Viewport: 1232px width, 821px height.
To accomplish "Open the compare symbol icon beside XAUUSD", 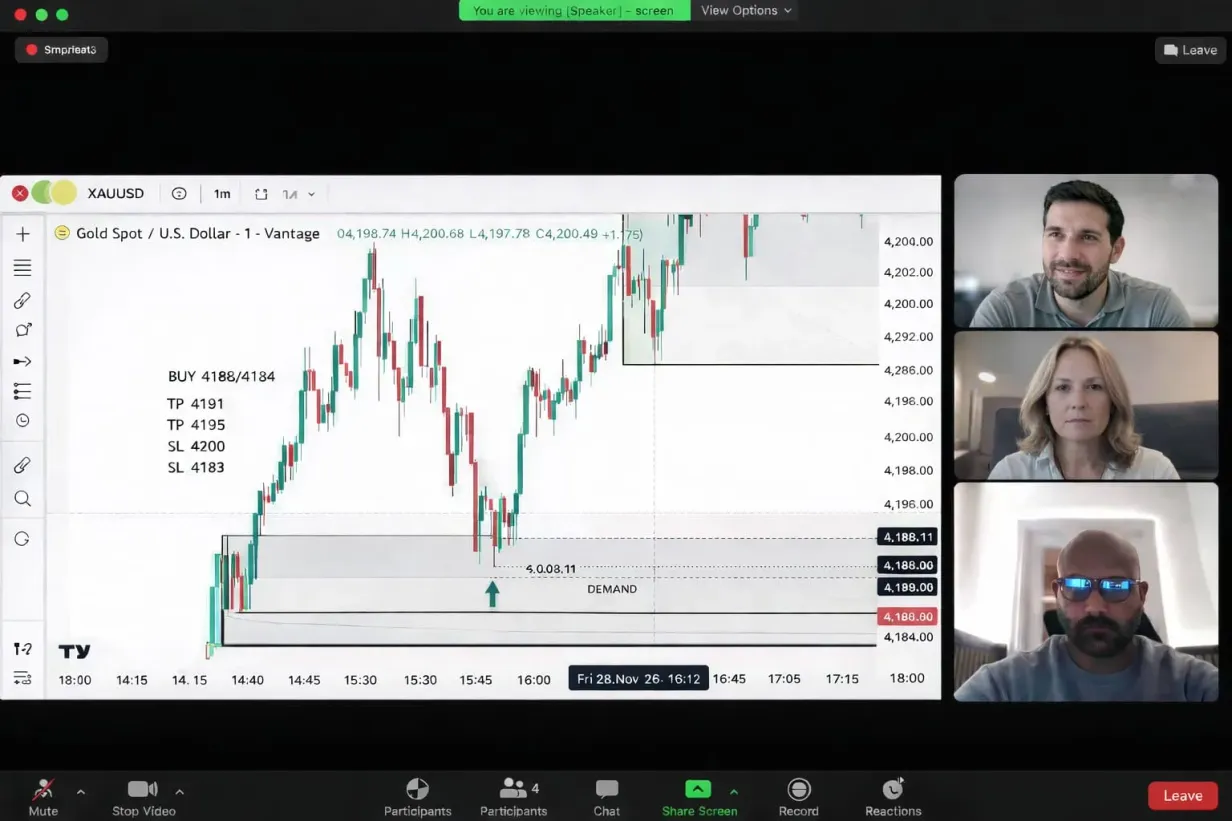I will click(x=179, y=193).
